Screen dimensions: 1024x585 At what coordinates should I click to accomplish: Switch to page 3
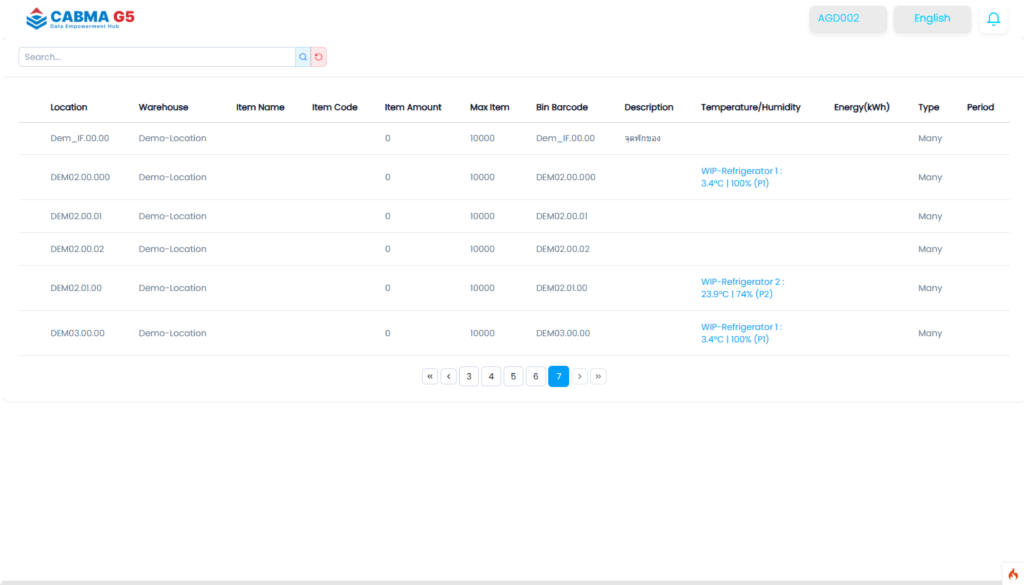coord(469,376)
